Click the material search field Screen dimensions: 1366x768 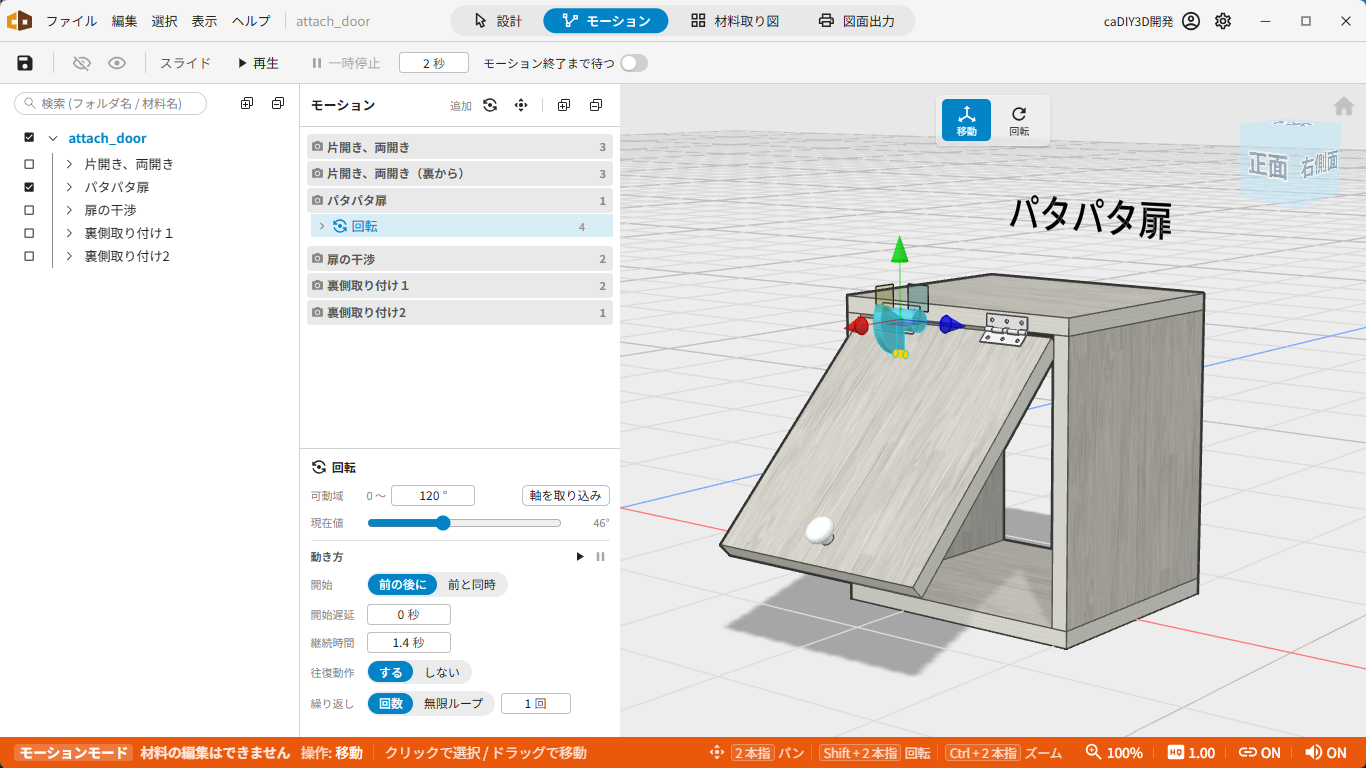pos(110,103)
